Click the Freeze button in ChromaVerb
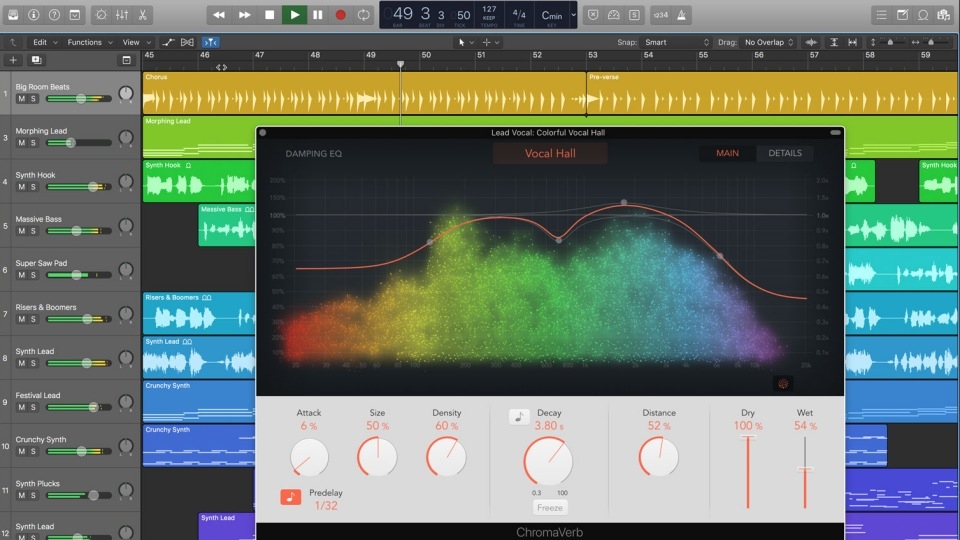960x540 pixels. point(550,508)
